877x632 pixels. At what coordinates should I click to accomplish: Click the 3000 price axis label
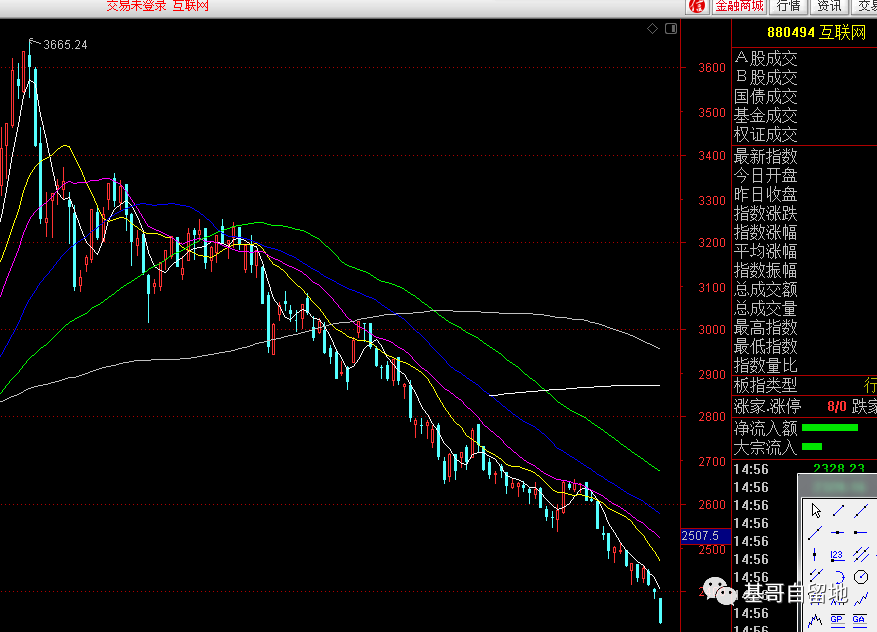click(712, 330)
